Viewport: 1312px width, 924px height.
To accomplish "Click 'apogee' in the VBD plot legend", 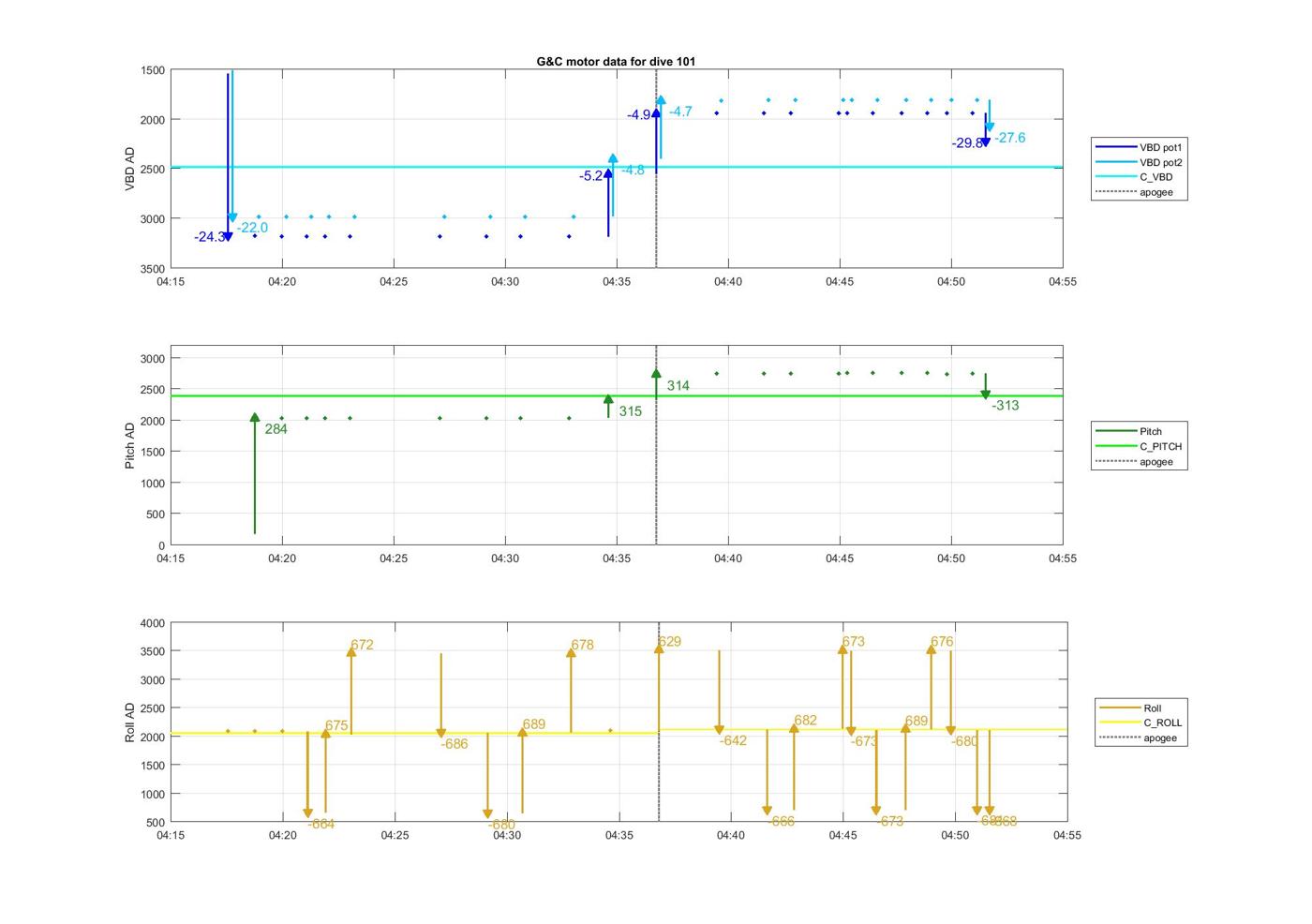I will pos(1155,192).
